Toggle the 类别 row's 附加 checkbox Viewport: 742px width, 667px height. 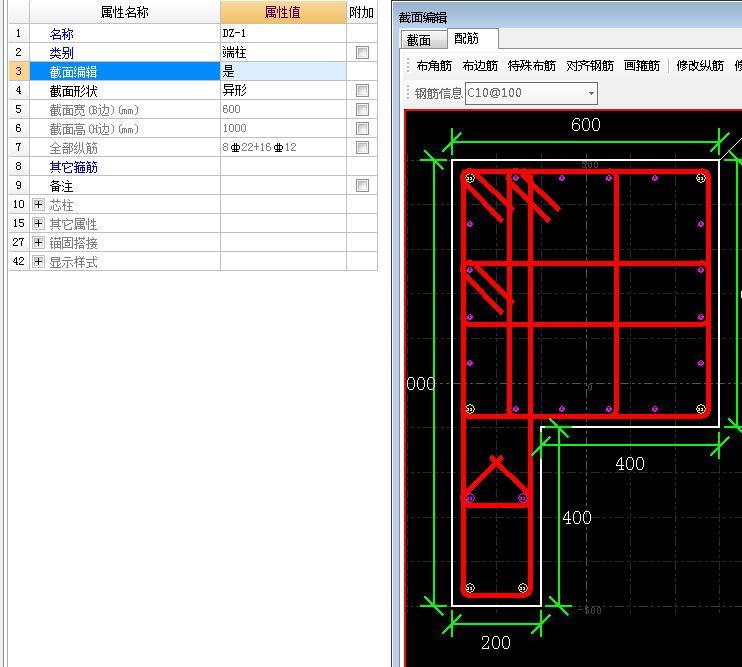tap(362, 53)
